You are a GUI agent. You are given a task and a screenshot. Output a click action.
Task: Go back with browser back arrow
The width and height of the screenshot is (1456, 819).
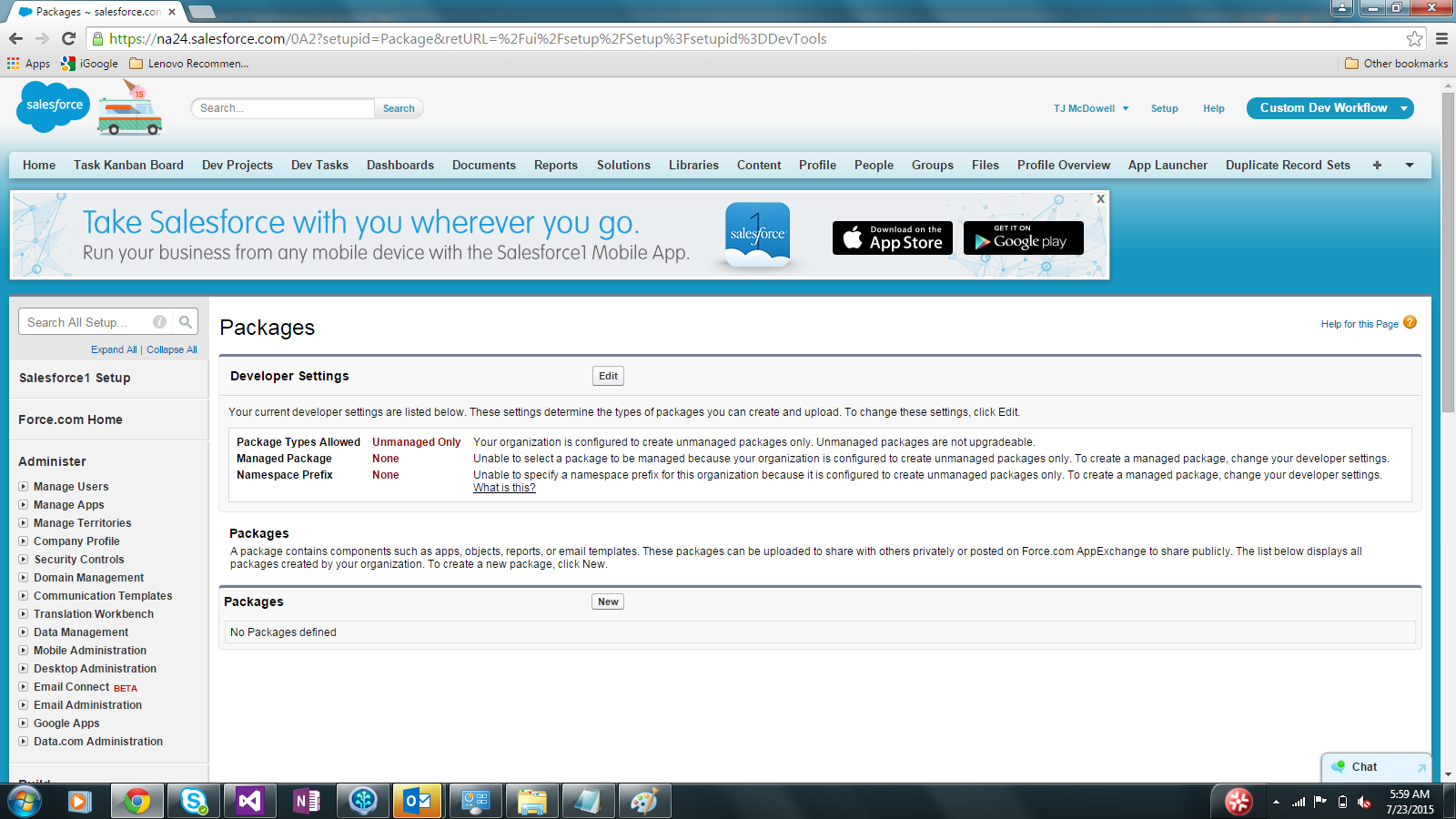[x=15, y=38]
